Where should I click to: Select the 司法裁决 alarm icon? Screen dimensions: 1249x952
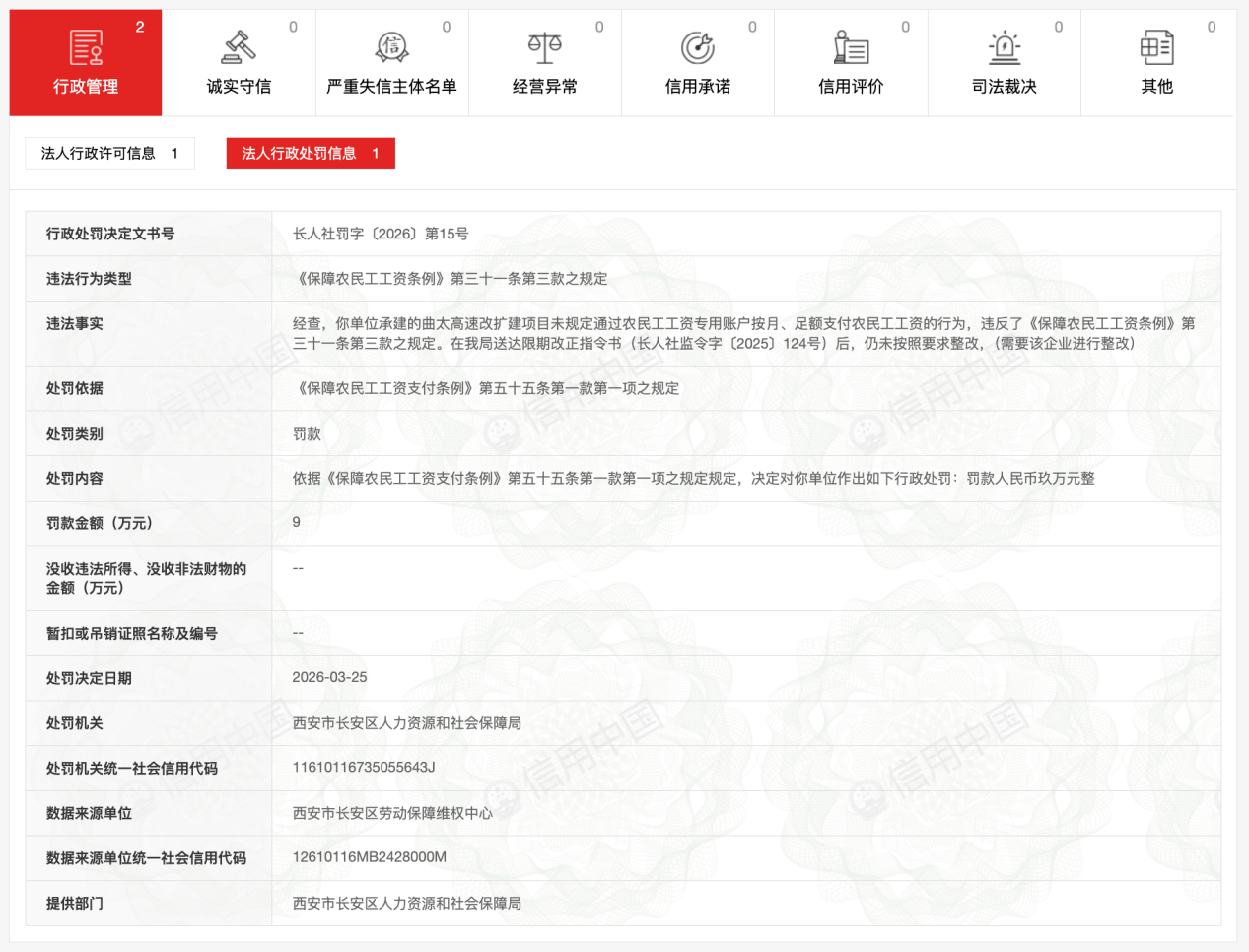[1004, 46]
